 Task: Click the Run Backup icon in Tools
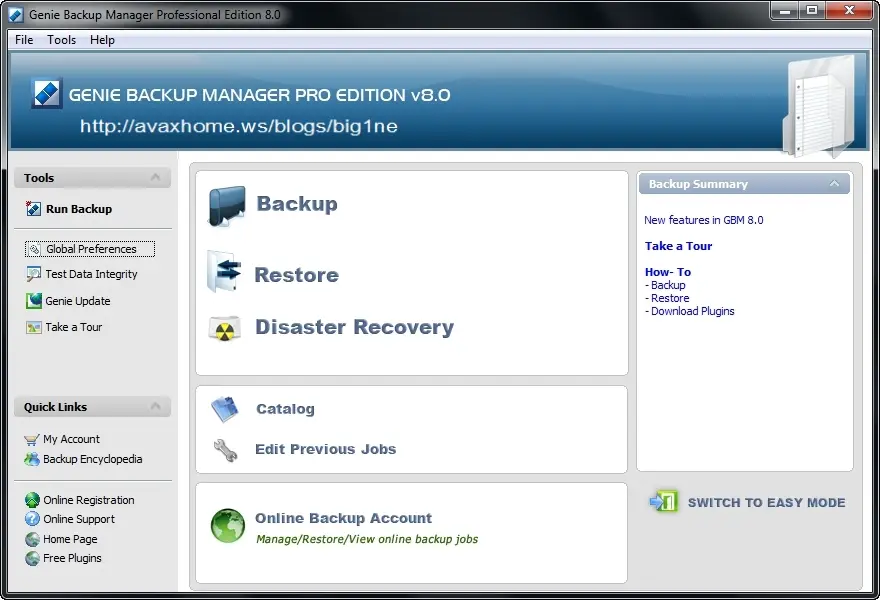[33, 209]
